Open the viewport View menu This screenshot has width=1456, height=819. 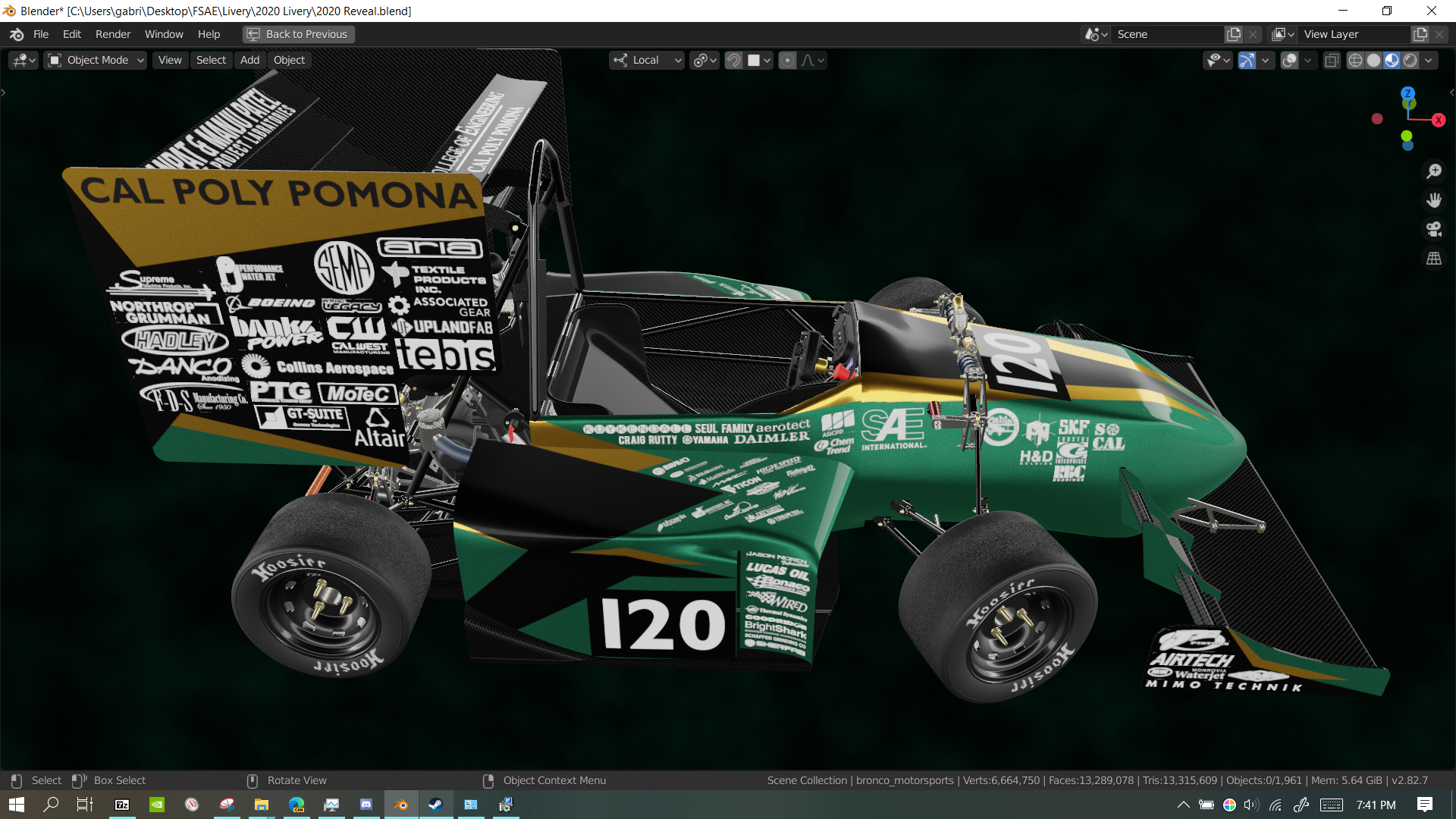(170, 60)
